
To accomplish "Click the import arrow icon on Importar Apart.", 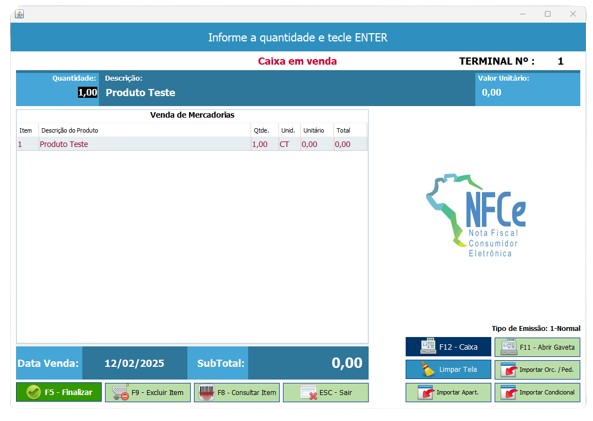I will coord(426,393).
